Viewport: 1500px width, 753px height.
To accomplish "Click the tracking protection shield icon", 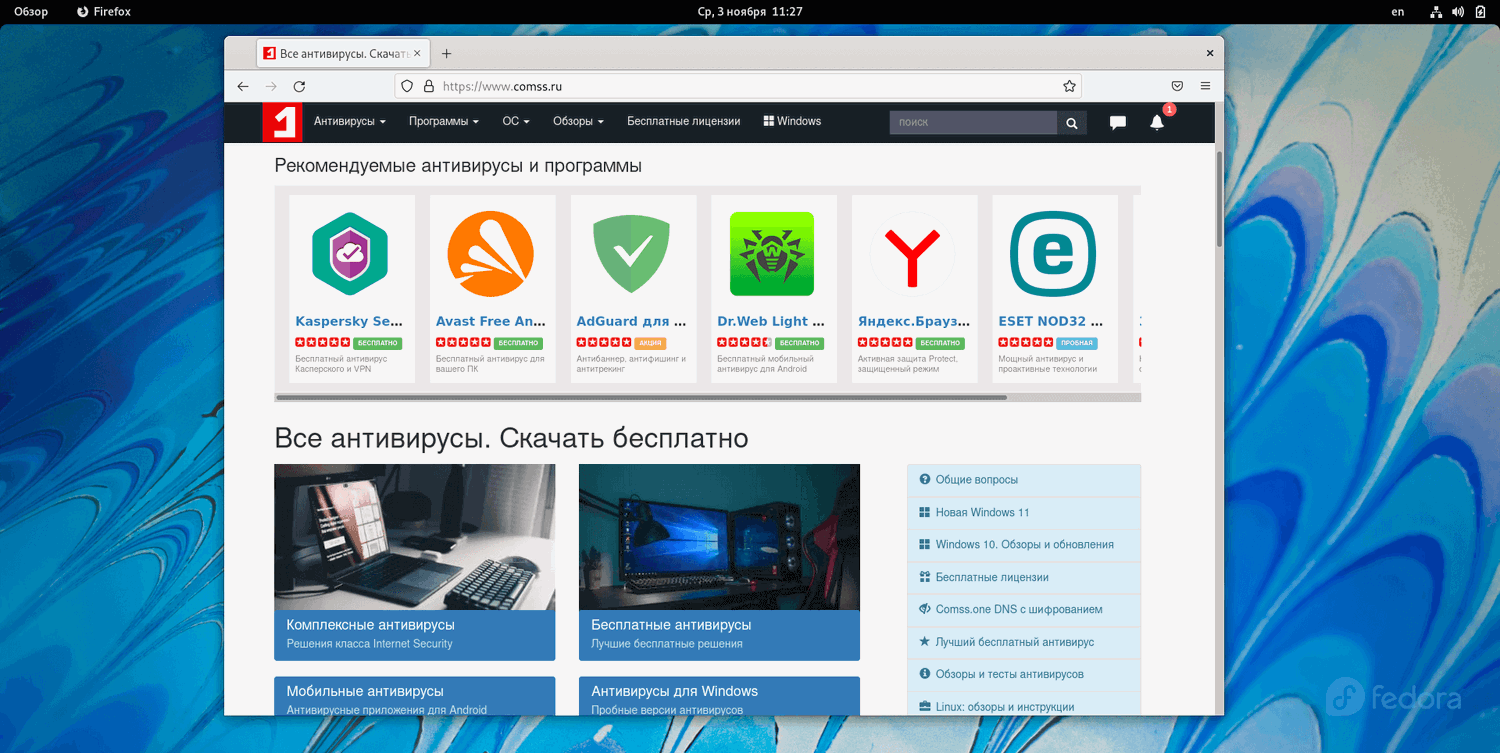I will [407, 87].
